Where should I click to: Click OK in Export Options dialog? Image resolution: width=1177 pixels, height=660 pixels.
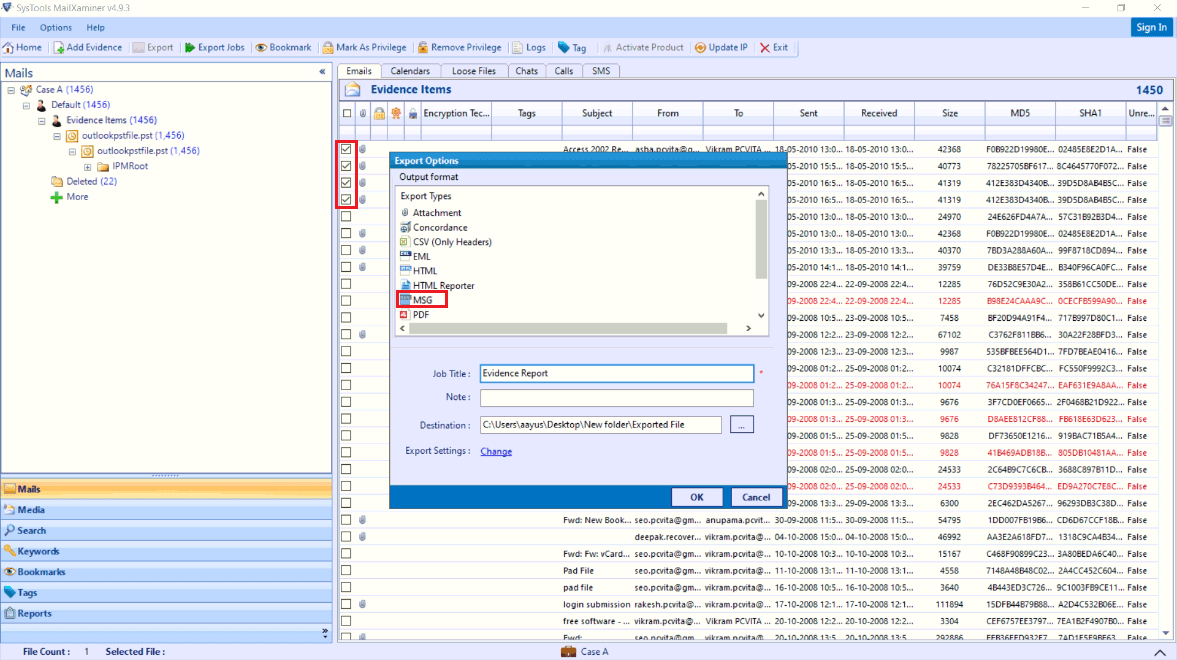[x=697, y=497]
